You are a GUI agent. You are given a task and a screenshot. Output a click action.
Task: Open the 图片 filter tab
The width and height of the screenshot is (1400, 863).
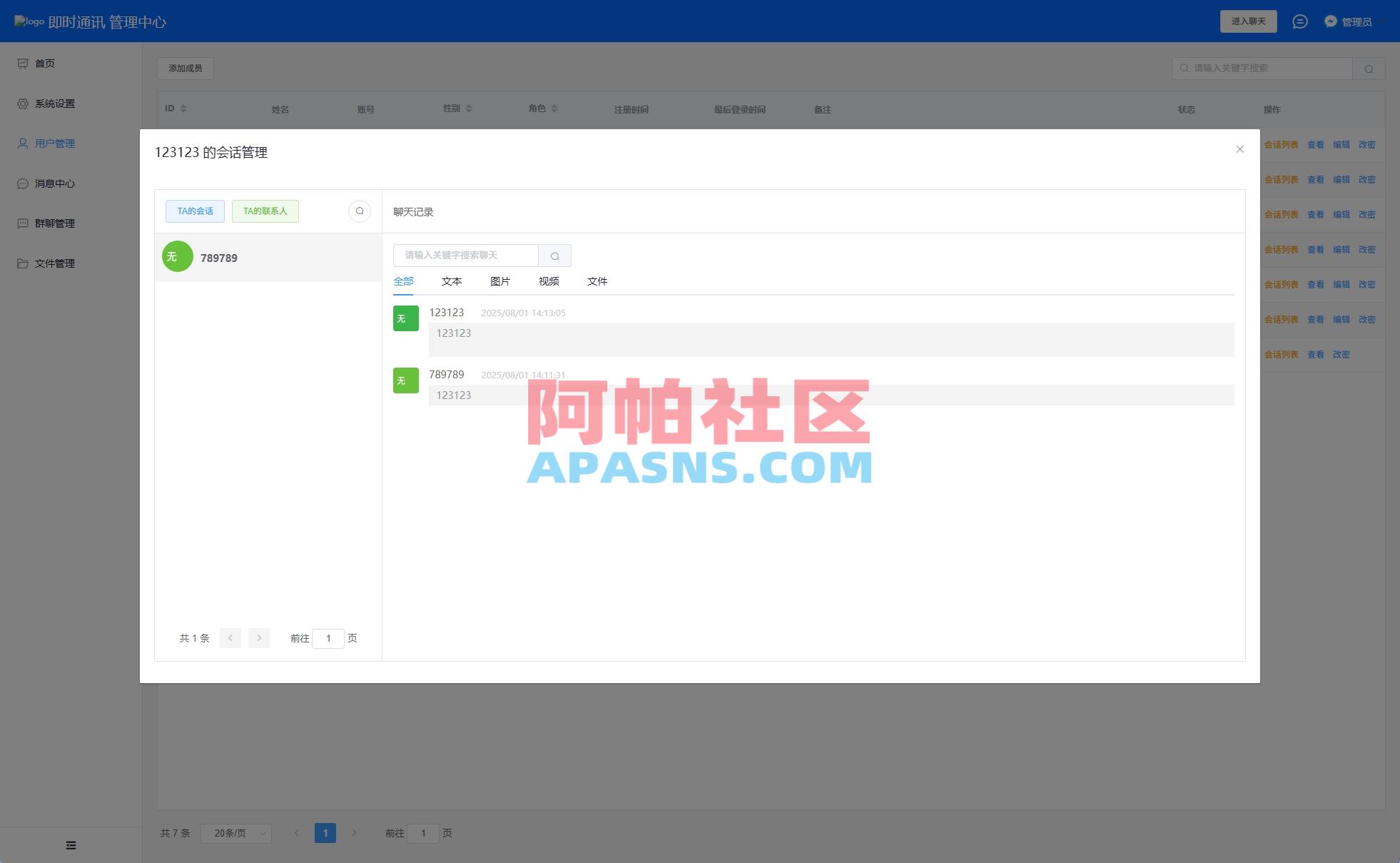click(499, 281)
